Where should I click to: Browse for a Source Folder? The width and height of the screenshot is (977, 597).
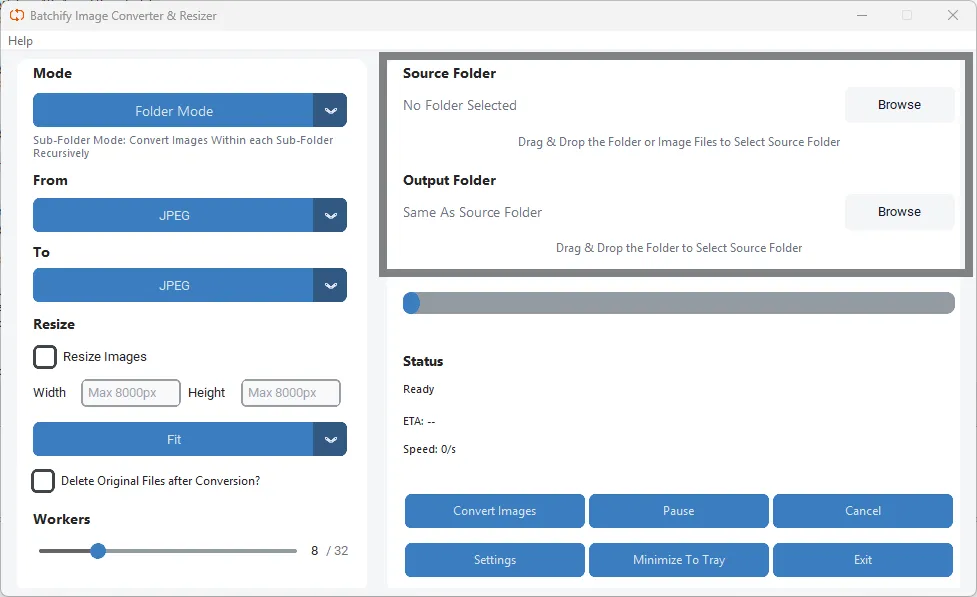[x=898, y=104]
